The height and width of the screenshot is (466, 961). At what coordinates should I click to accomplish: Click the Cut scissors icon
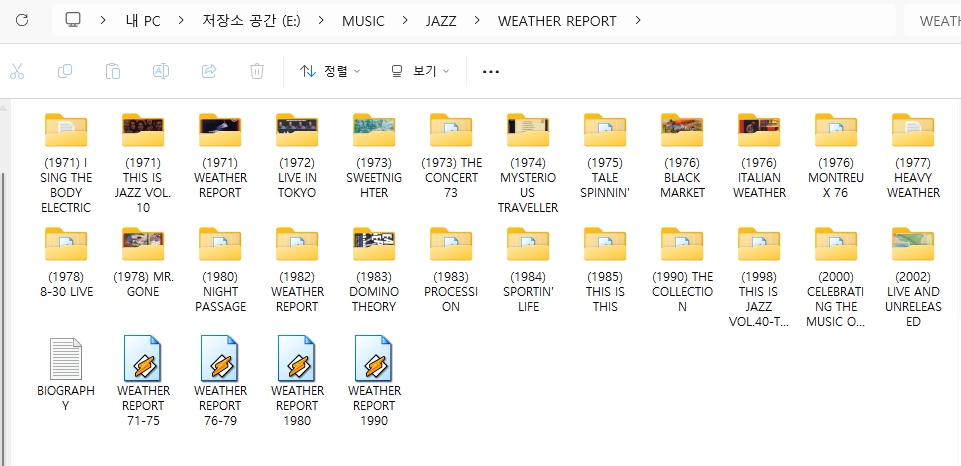pos(17,71)
